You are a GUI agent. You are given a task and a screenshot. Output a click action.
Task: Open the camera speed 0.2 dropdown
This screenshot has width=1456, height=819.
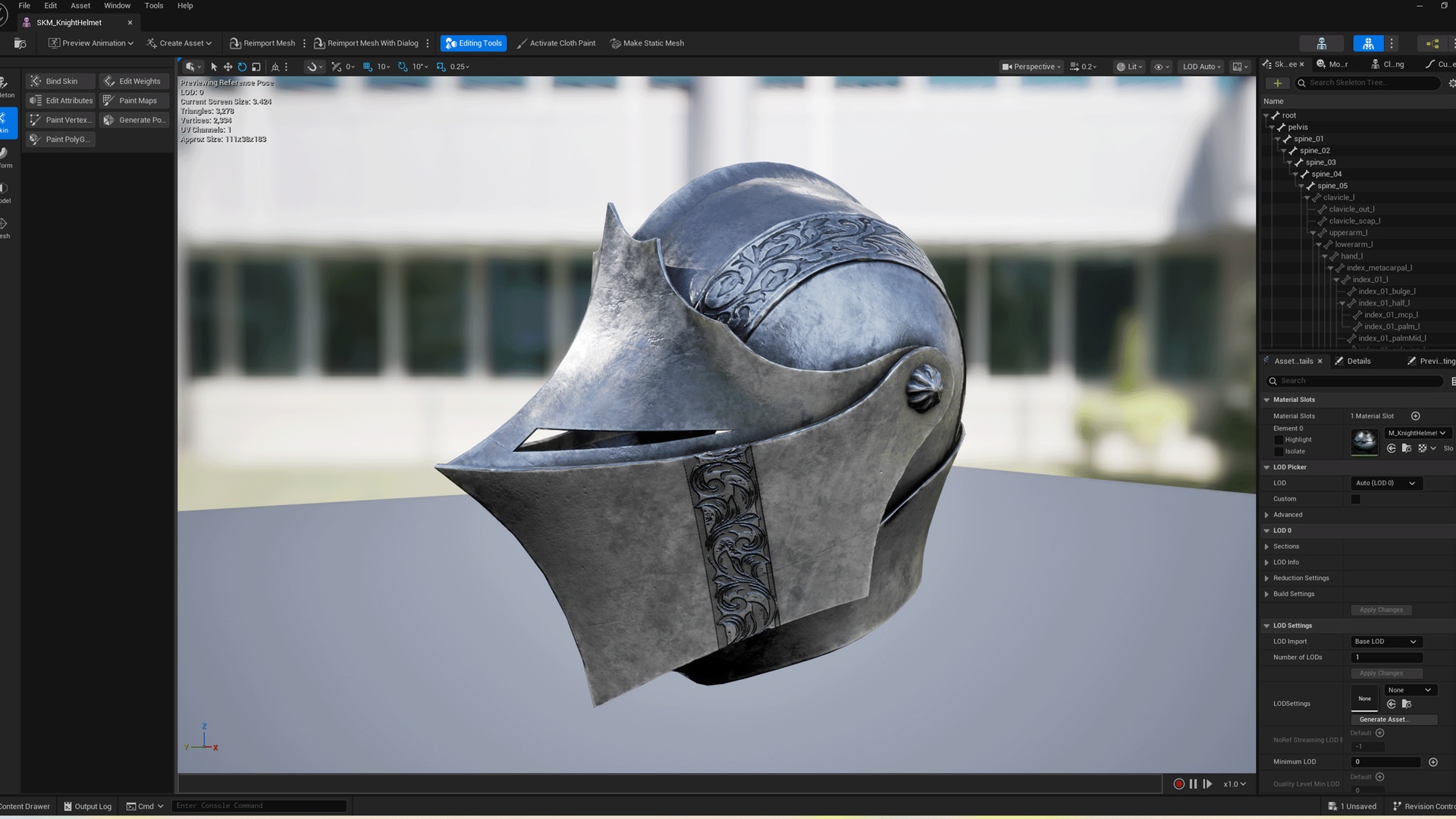pos(1083,67)
